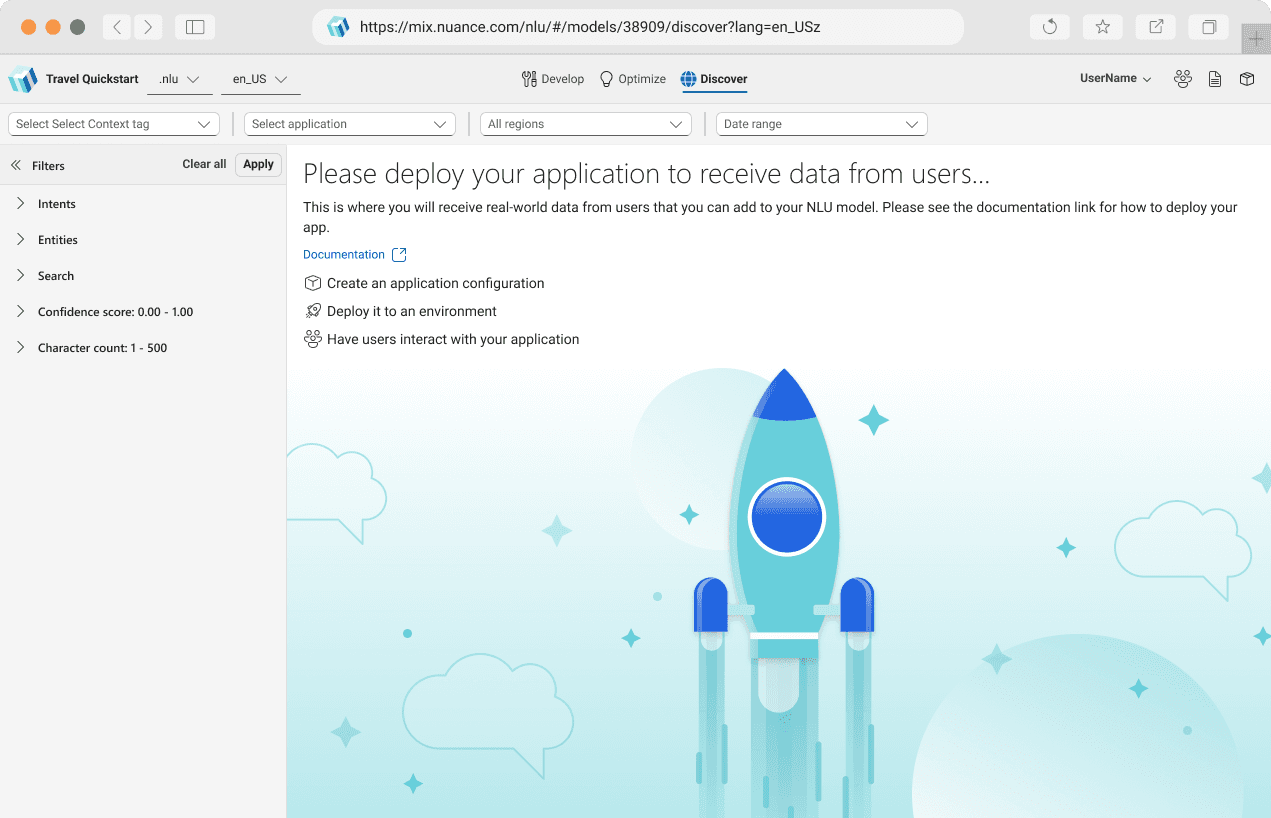This screenshot has height=818, width=1271.
Task: Open the document page icon in header
Action: 1215,79
